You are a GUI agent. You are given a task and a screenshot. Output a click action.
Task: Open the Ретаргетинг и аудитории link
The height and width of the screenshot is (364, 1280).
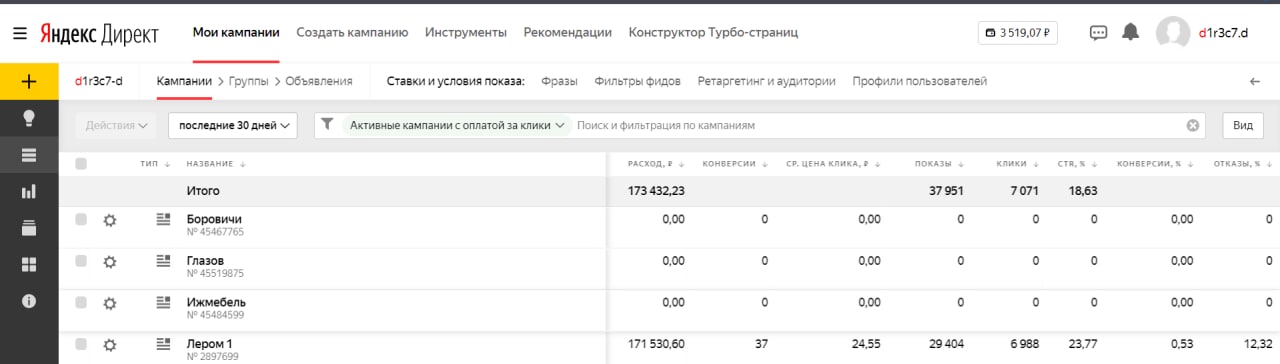point(767,82)
